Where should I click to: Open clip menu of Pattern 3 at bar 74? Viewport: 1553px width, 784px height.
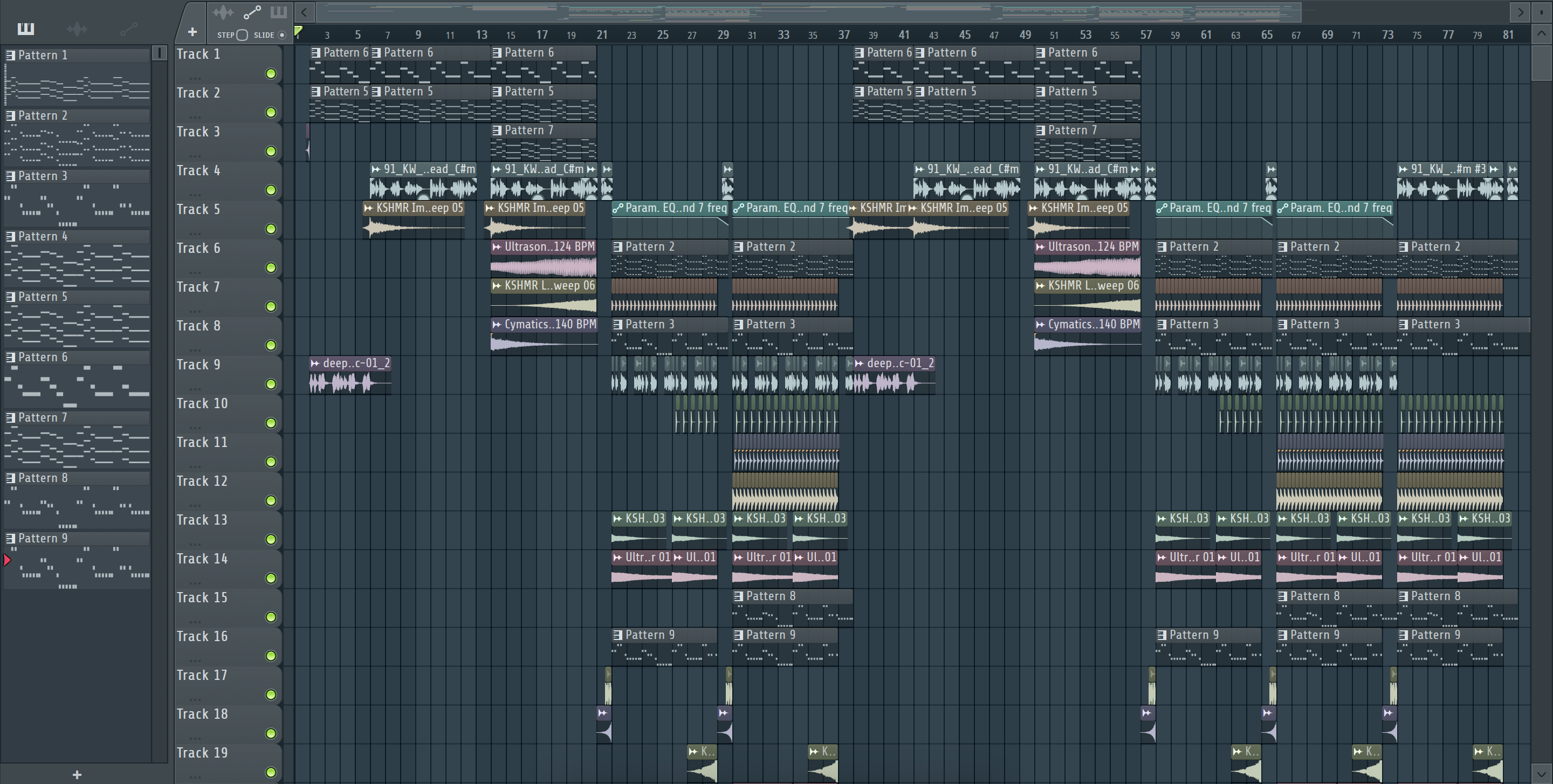(x=1403, y=324)
